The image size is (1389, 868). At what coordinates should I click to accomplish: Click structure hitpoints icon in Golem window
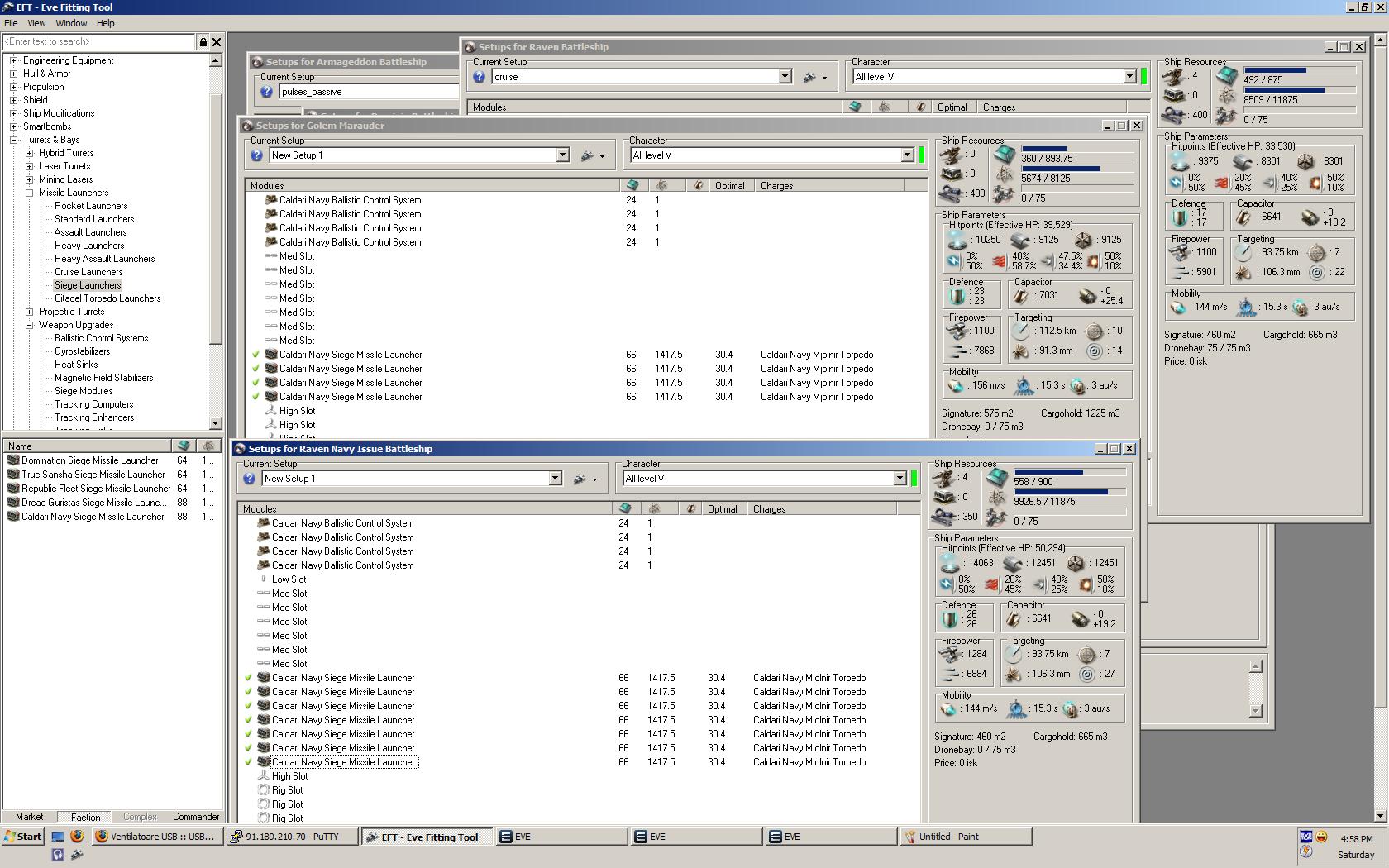pyautogui.click(x=1083, y=240)
